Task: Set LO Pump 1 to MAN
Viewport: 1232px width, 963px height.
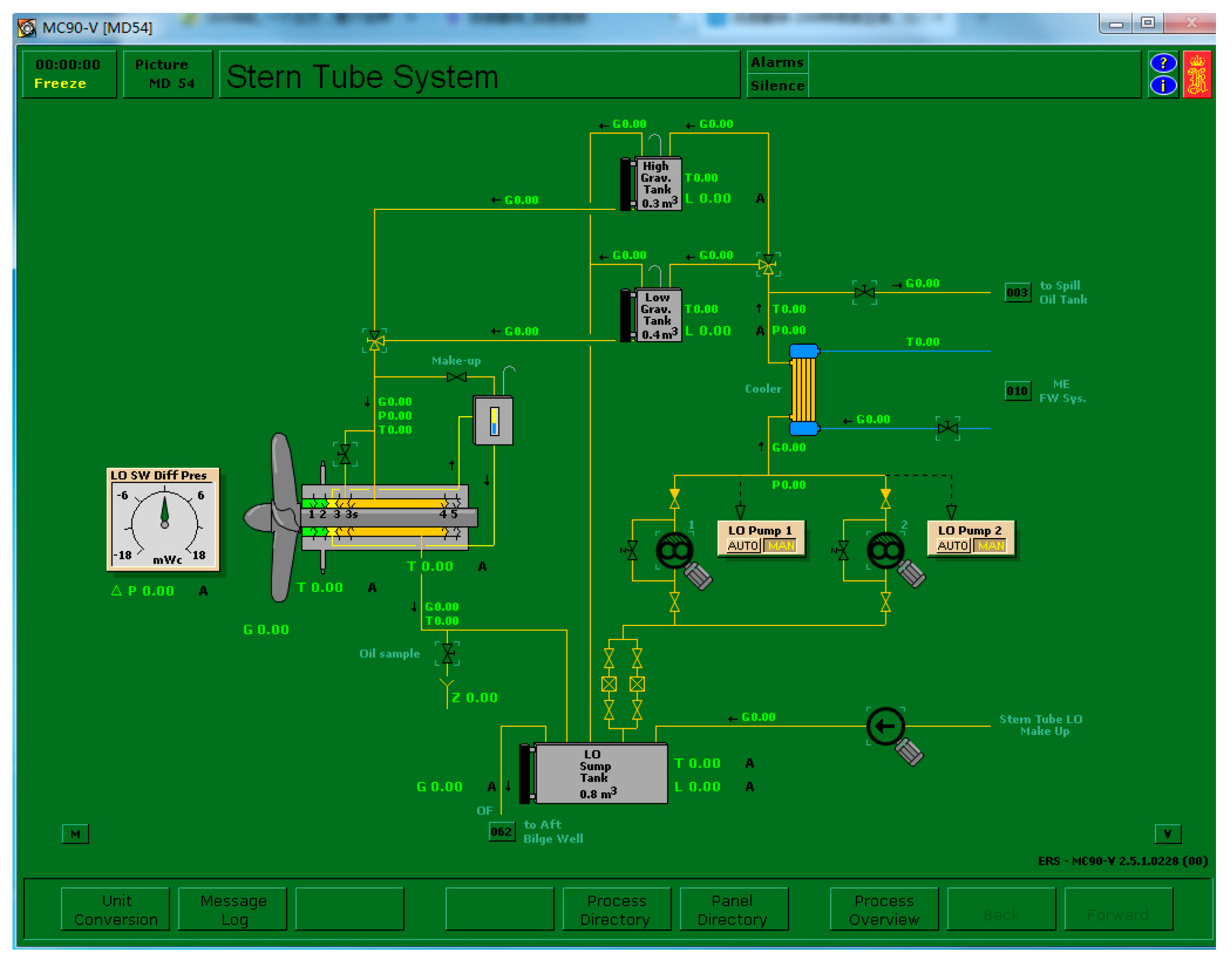Action: point(781,545)
